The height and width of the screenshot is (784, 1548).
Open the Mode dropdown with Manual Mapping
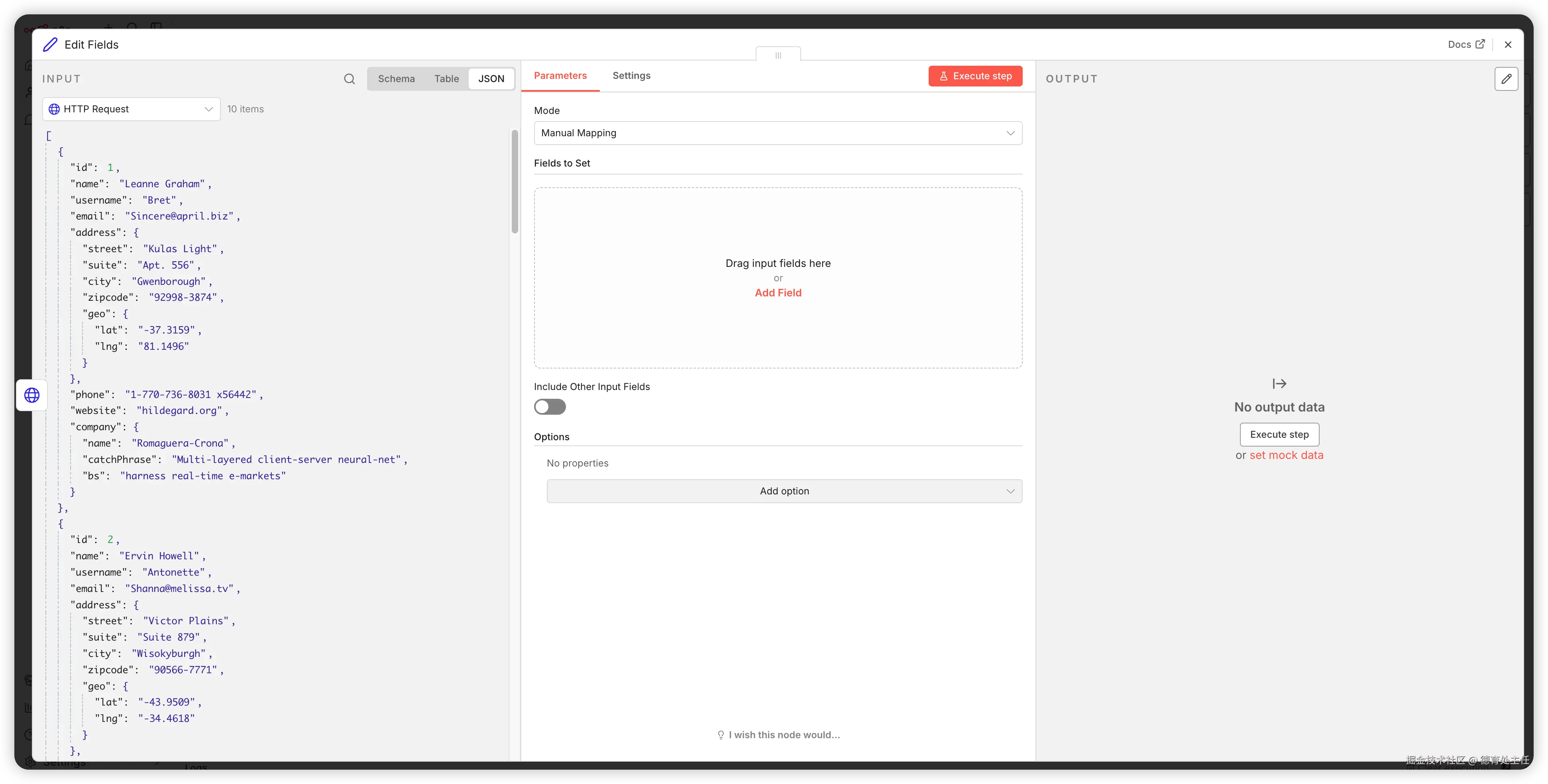(x=777, y=133)
